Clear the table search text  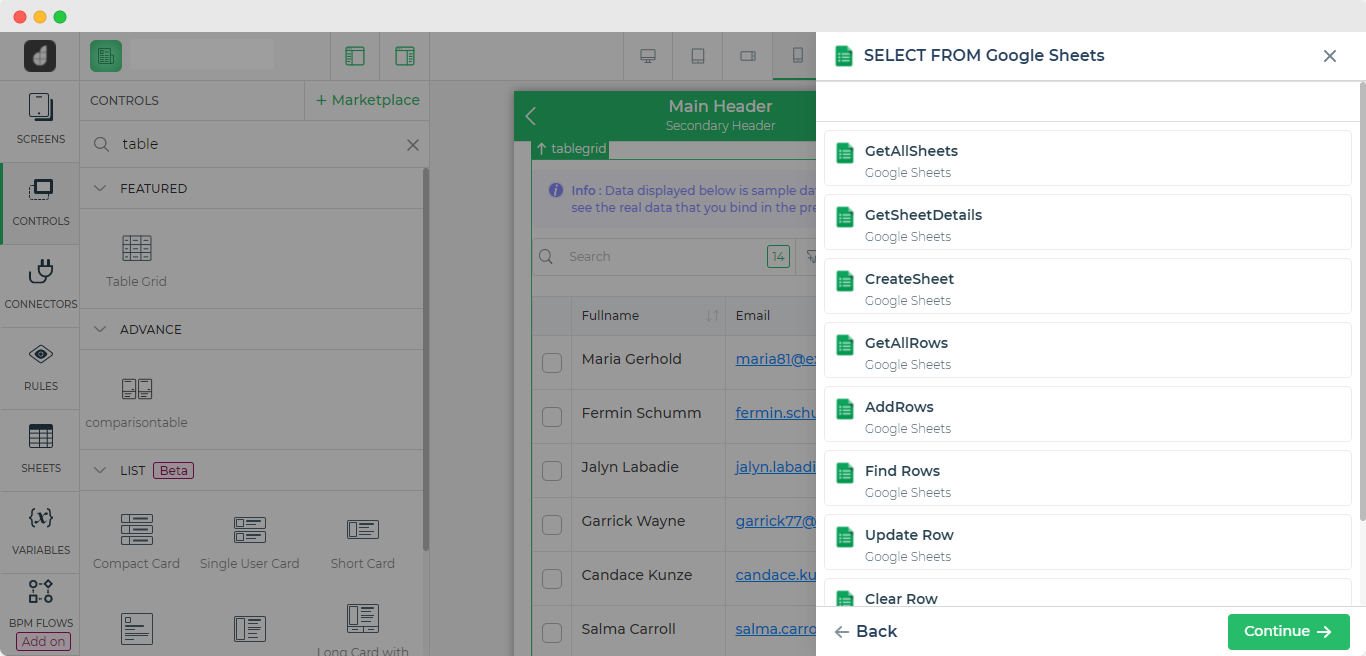coord(412,145)
